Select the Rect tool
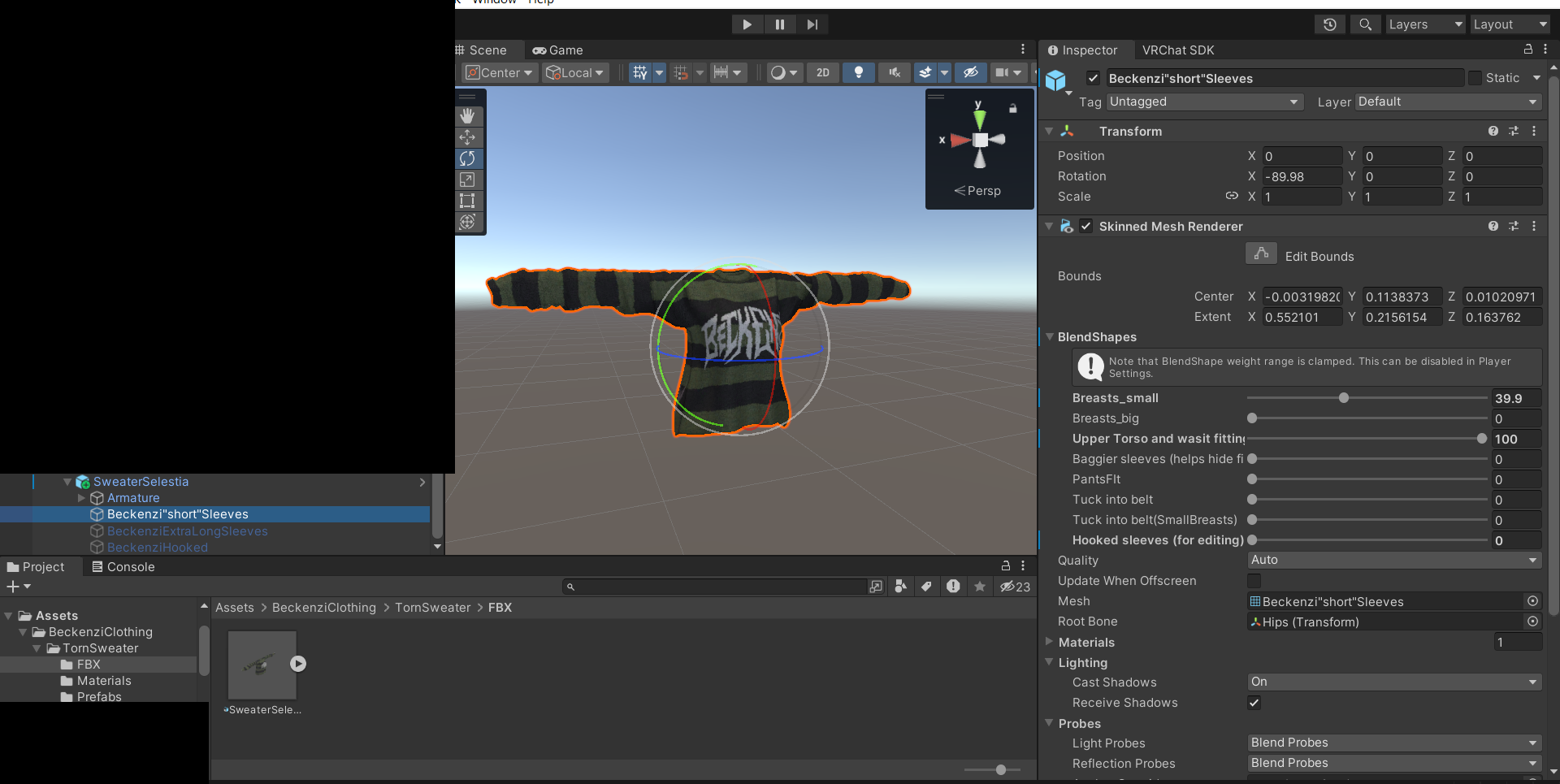The height and width of the screenshot is (784, 1560). coord(467,201)
